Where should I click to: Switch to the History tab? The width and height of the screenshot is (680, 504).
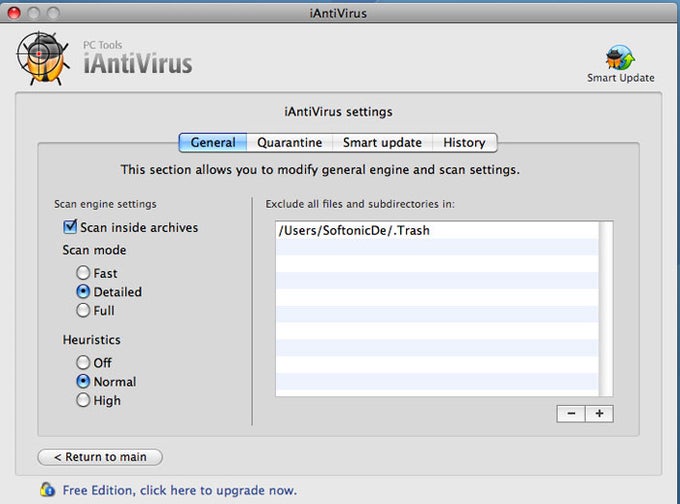464,142
